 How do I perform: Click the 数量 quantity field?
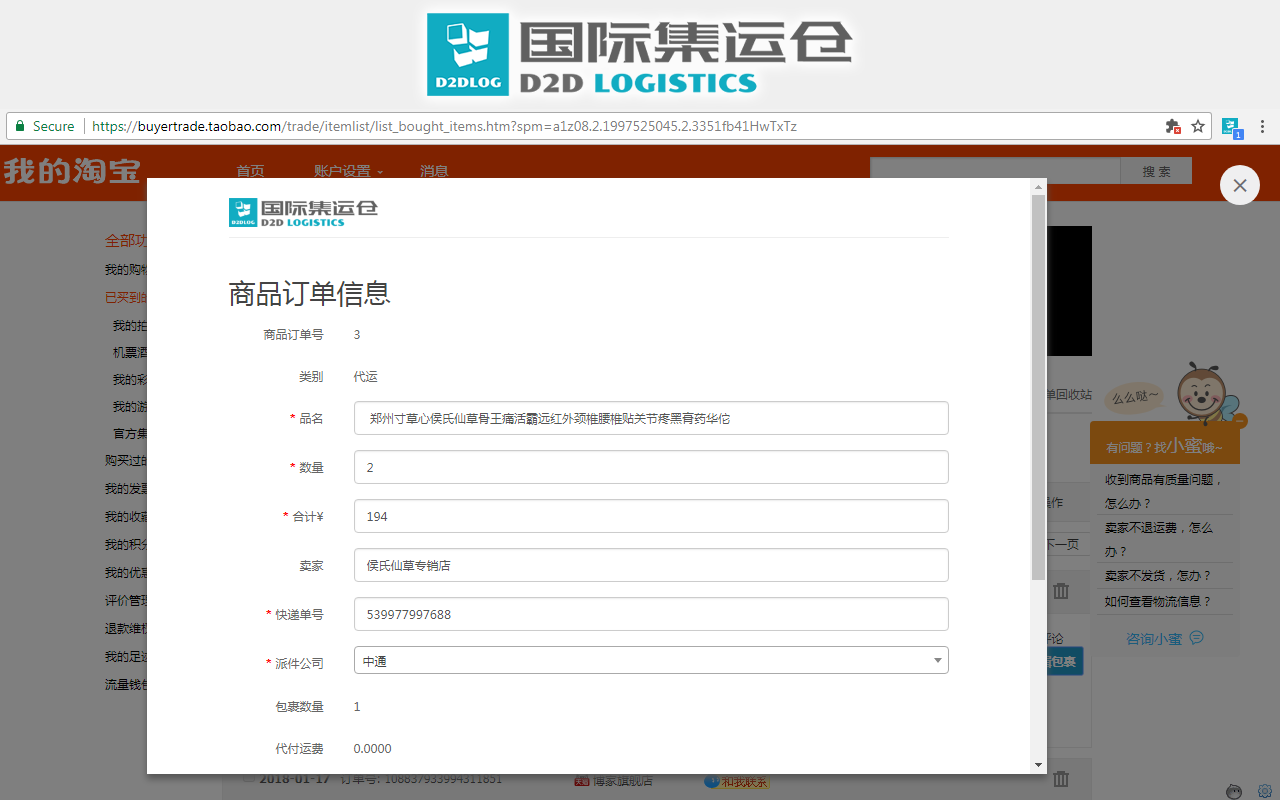click(x=651, y=467)
